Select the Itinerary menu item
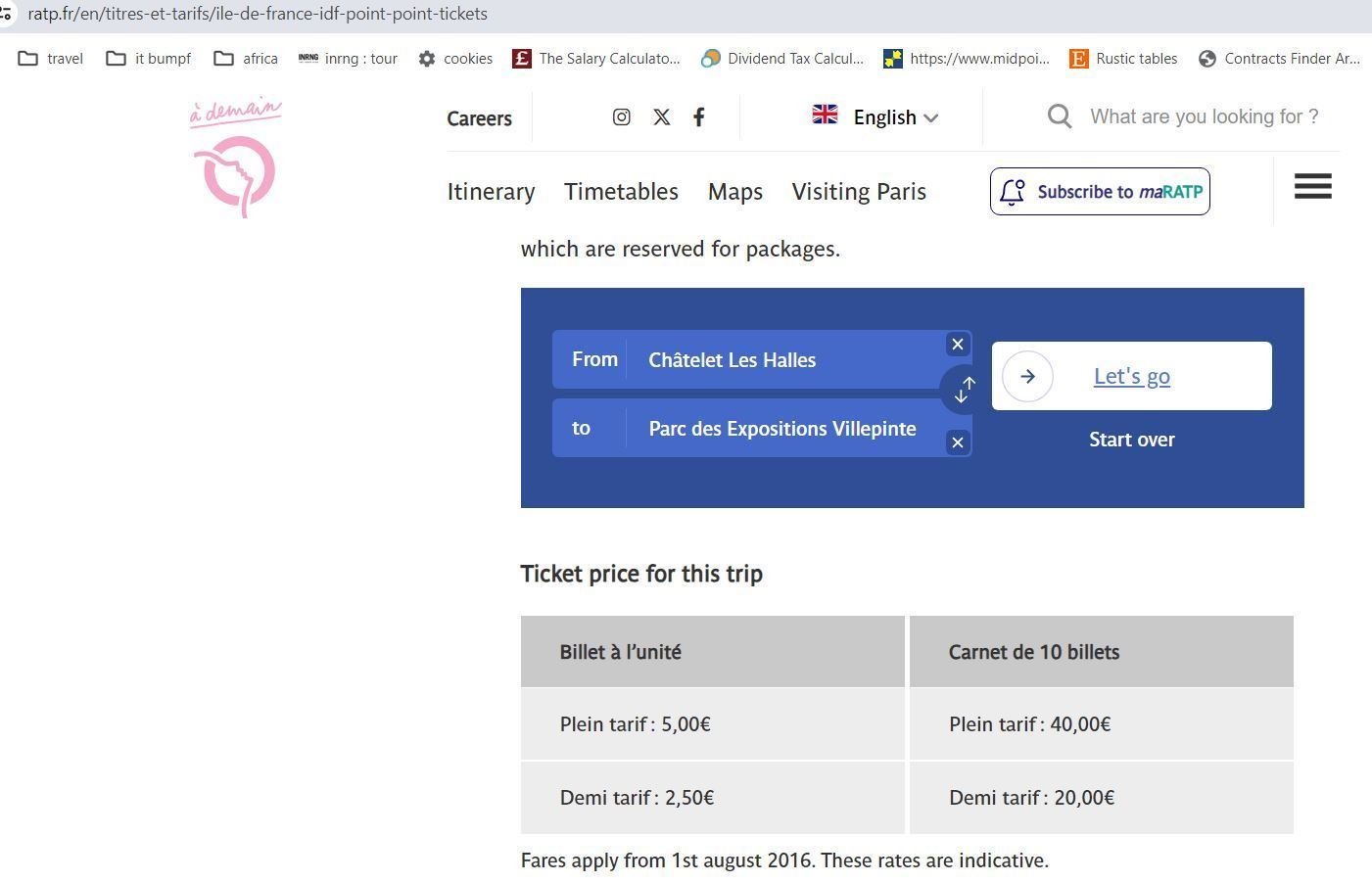1372x883 pixels. (491, 192)
